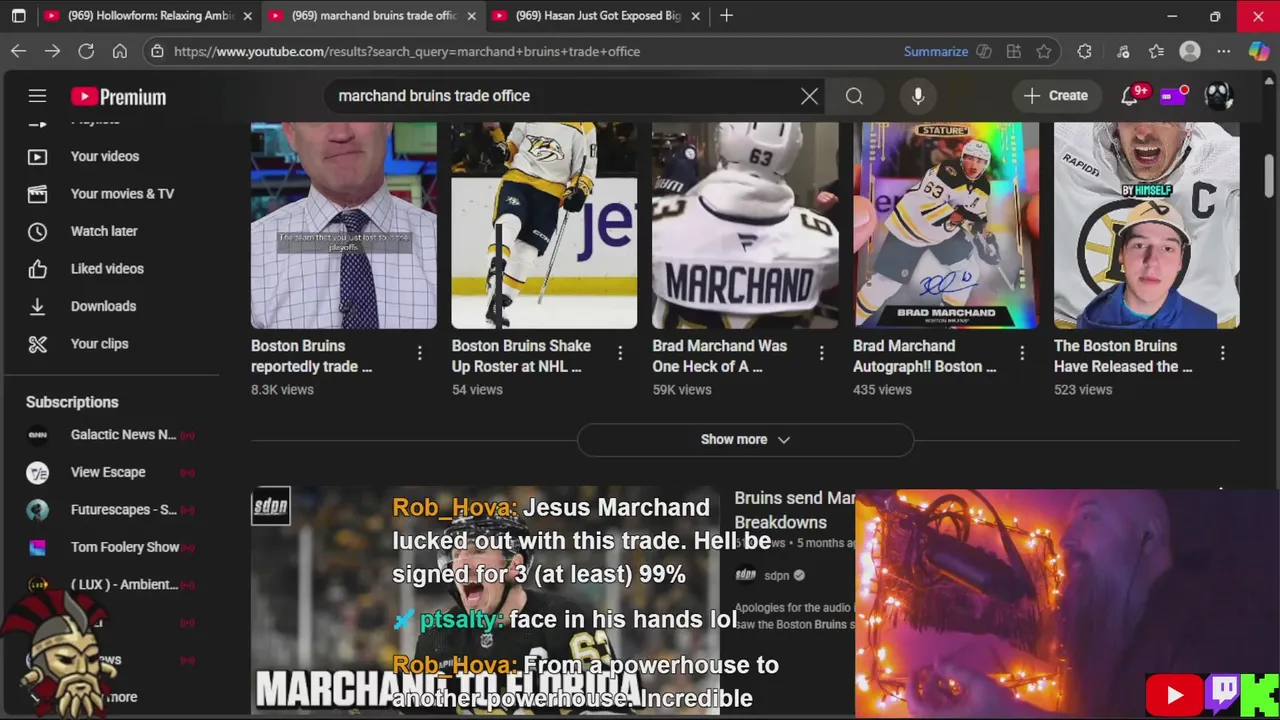1280x720 pixels.
Task: Open a new browser tab
Action: click(726, 16)
